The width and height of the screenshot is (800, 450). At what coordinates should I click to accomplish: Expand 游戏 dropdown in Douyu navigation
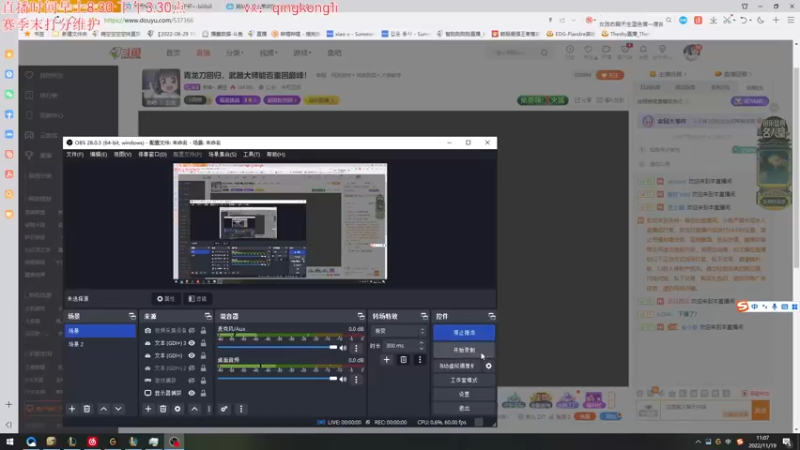click(x=302, y=53)
